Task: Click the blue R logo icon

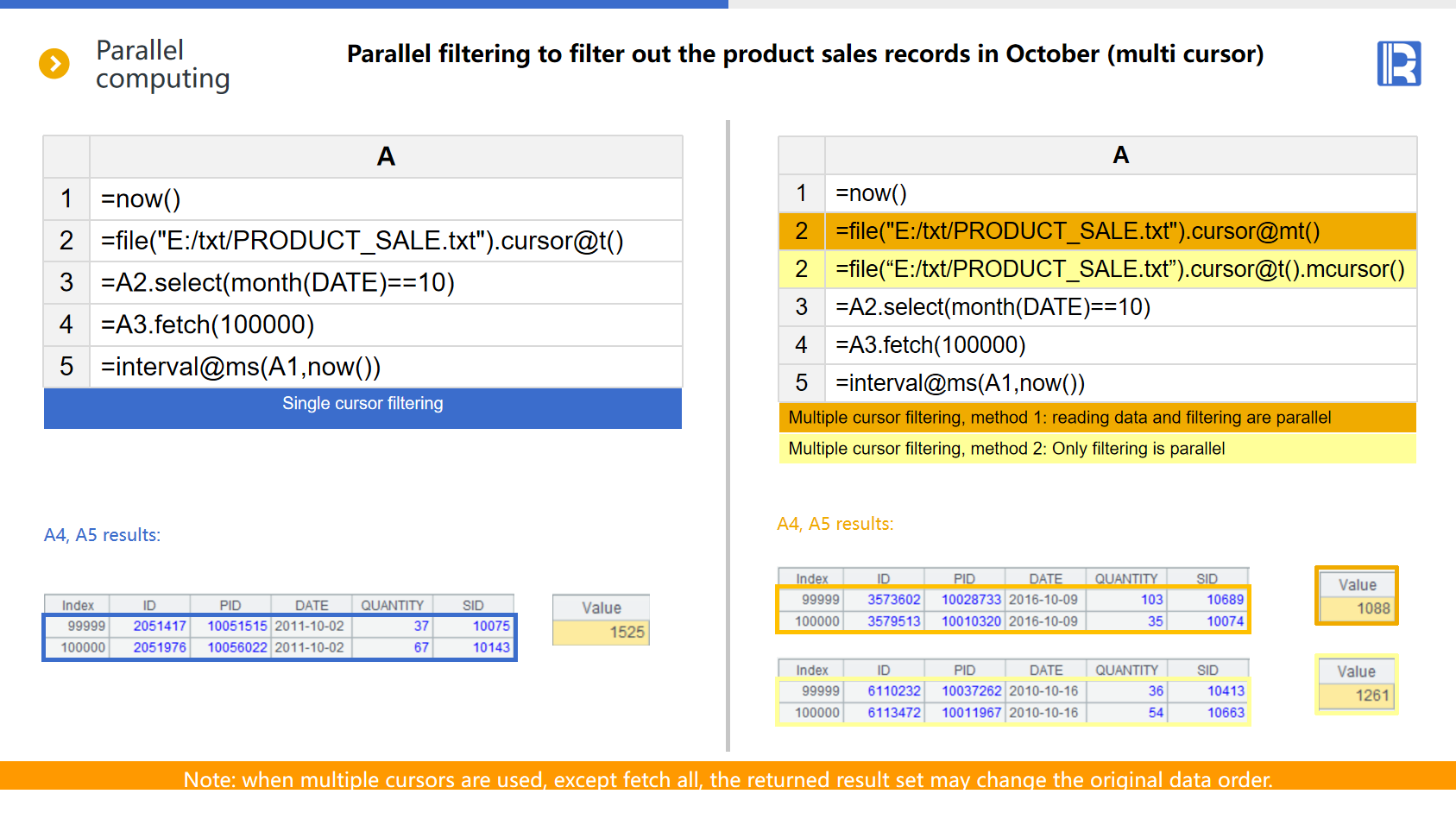Action: click(1398, 64)
